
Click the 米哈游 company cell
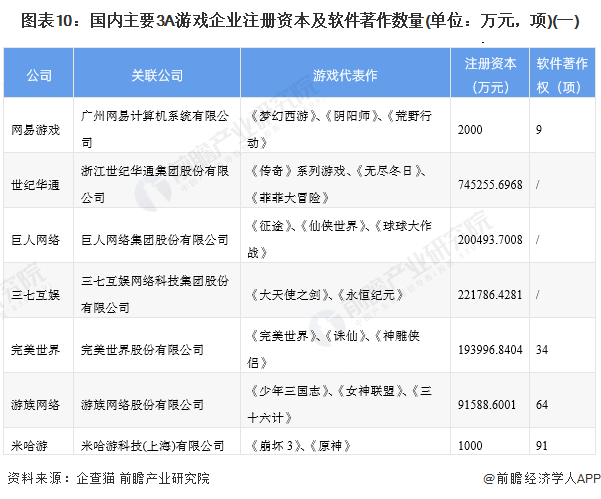pos(39,442)
